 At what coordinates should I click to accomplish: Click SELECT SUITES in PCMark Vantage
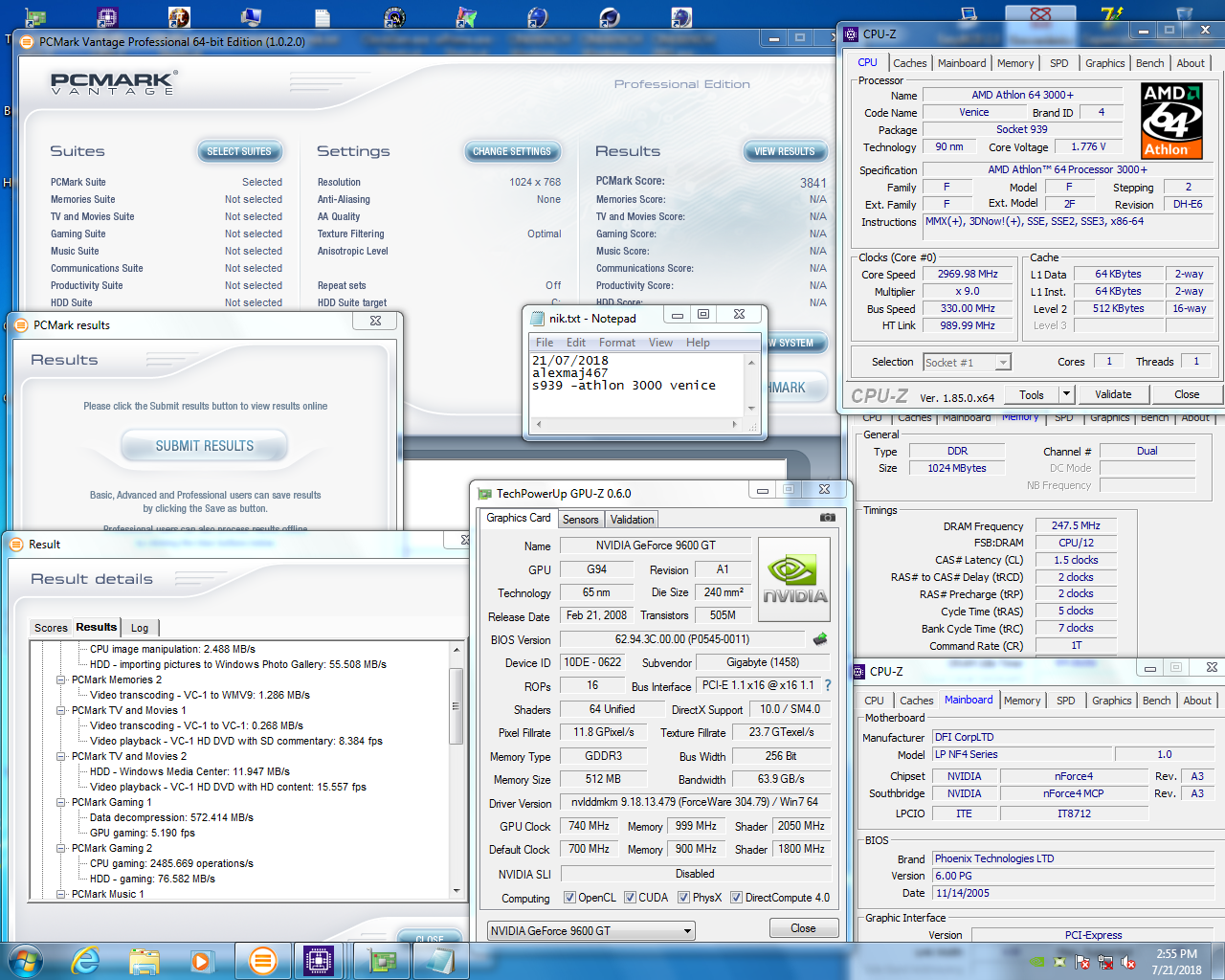point(239,151)
